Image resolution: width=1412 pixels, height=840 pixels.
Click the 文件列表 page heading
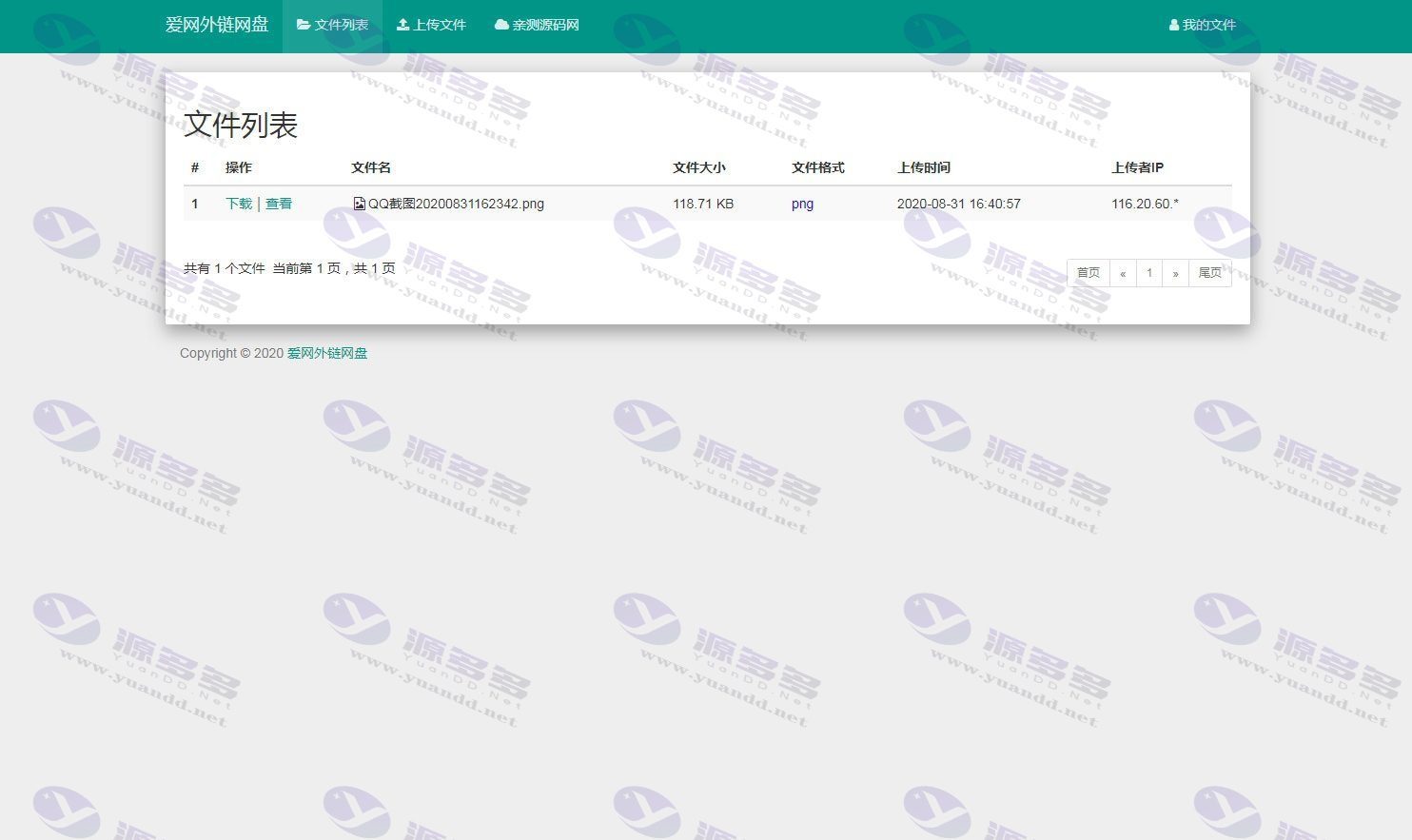pyautogui.click(x=241, y=125)
